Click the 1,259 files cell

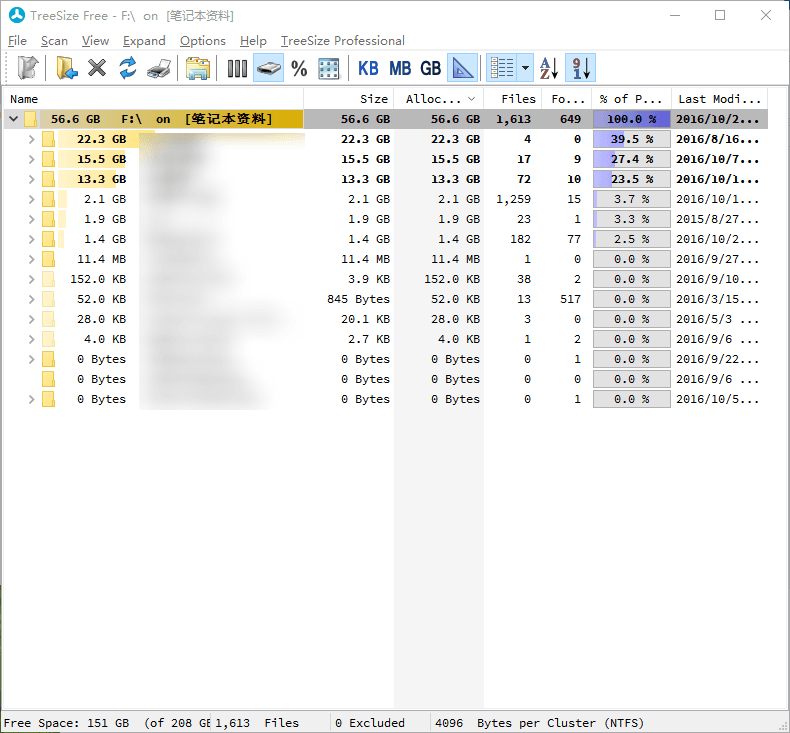click(513, 199)
